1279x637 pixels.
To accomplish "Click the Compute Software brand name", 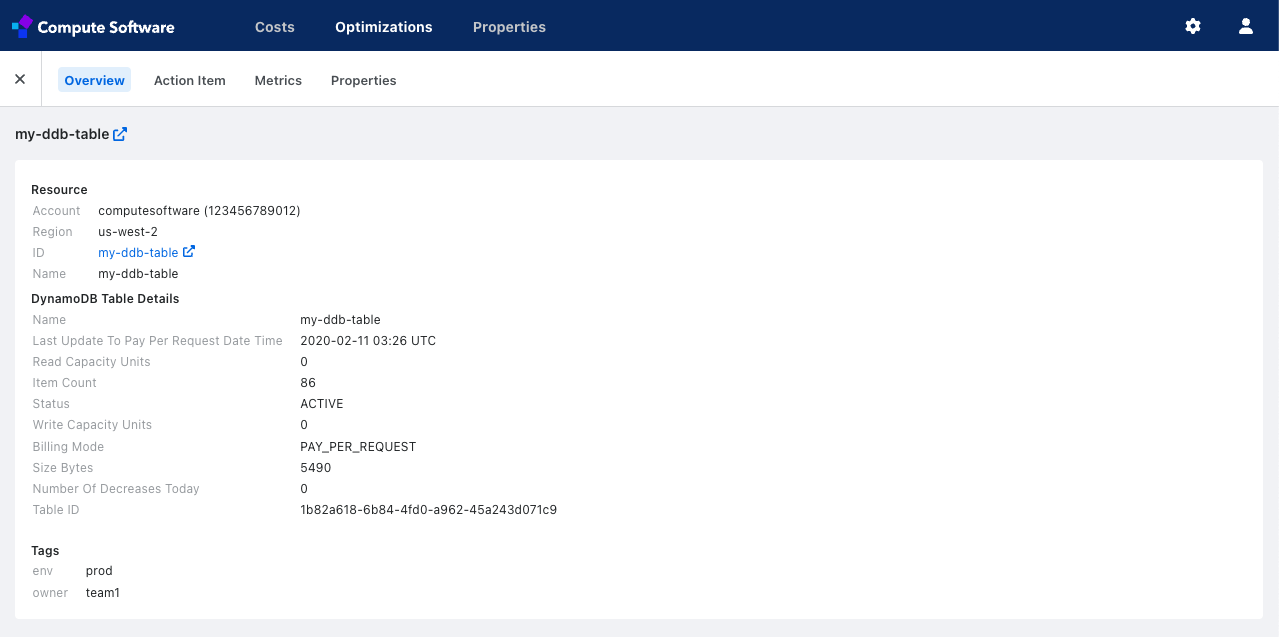I will click(x=106, y=27).
